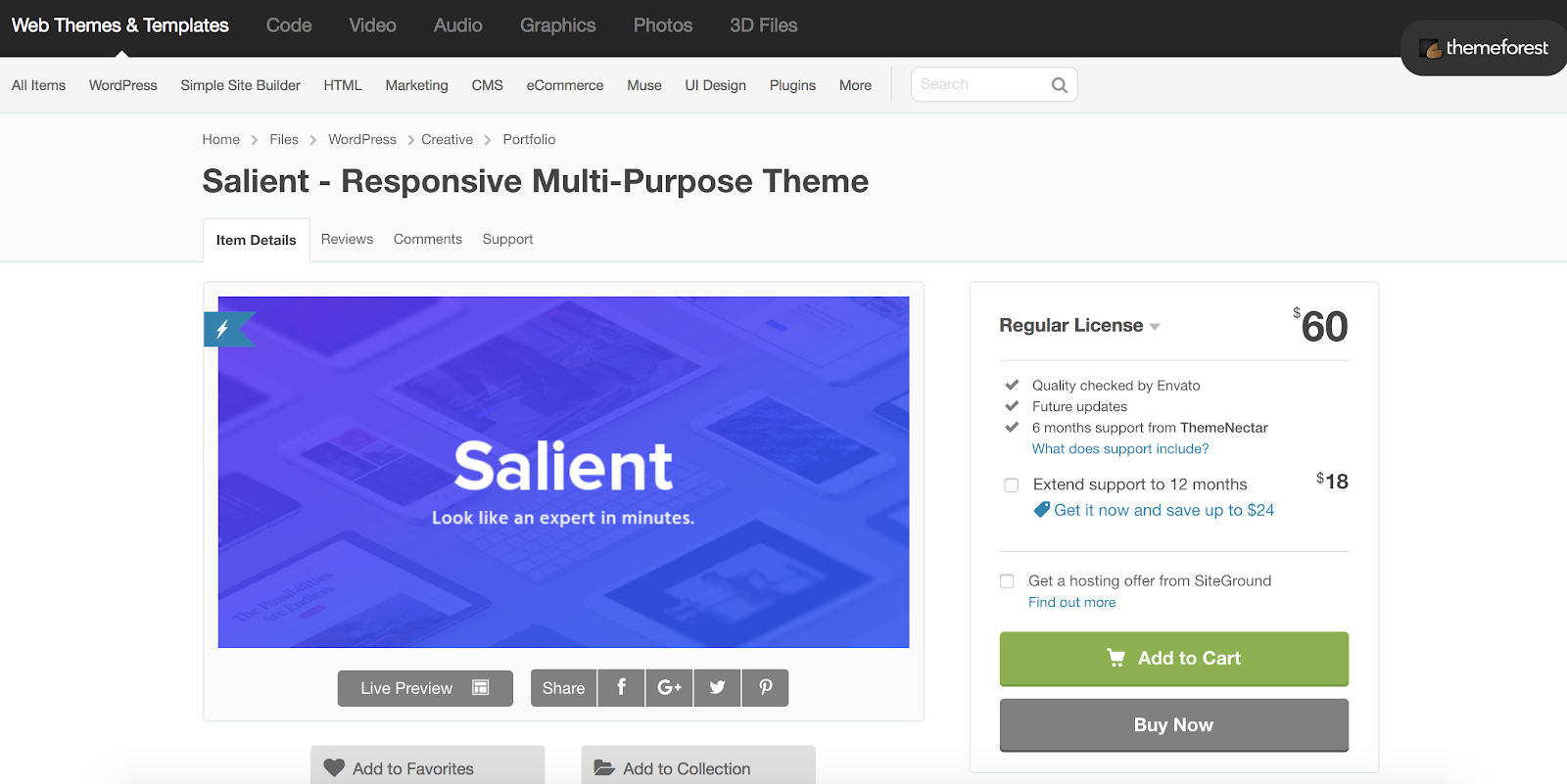1567x784 pixels.
Task: Open the Graphics marketplace menu
Action: tap(557, 25)
